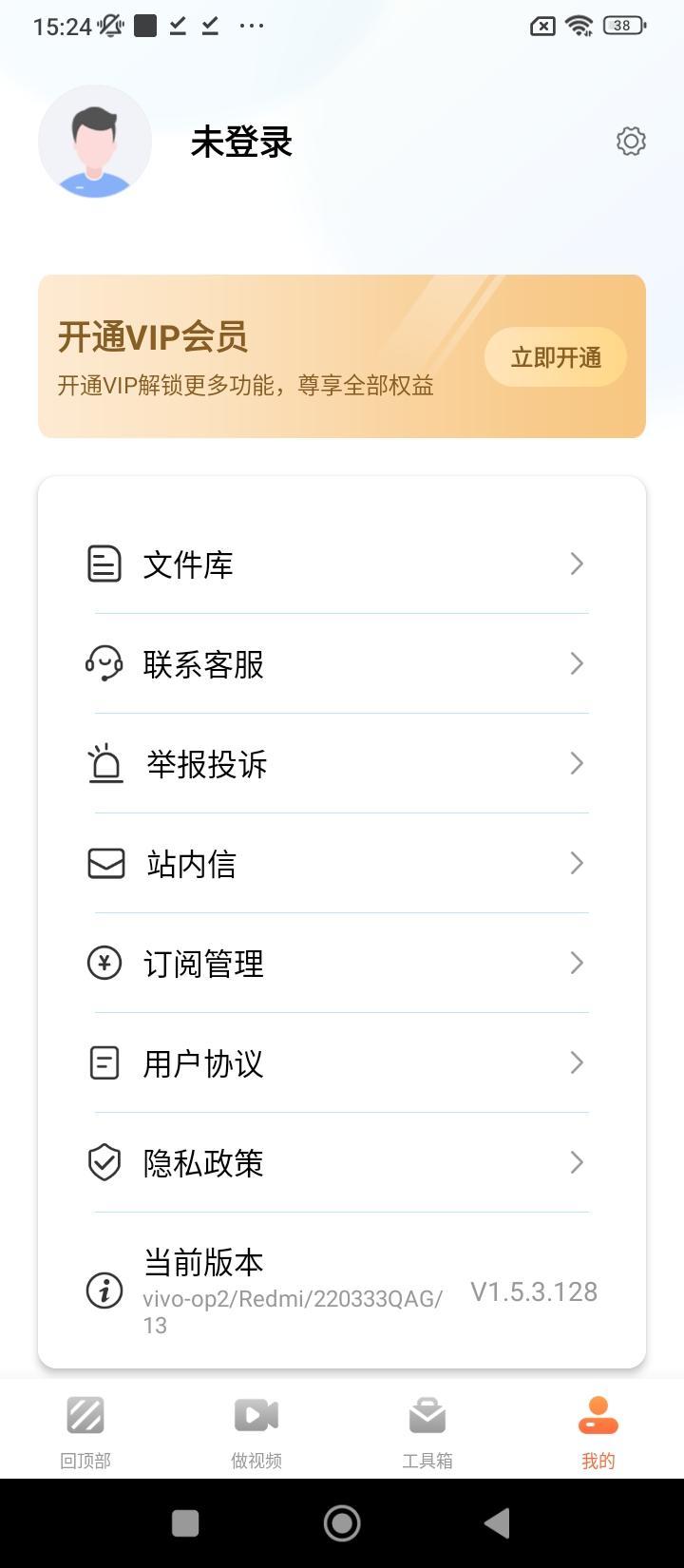
Task: Tap the 回顶部 bottom tab
Action: coord(85,1432)
